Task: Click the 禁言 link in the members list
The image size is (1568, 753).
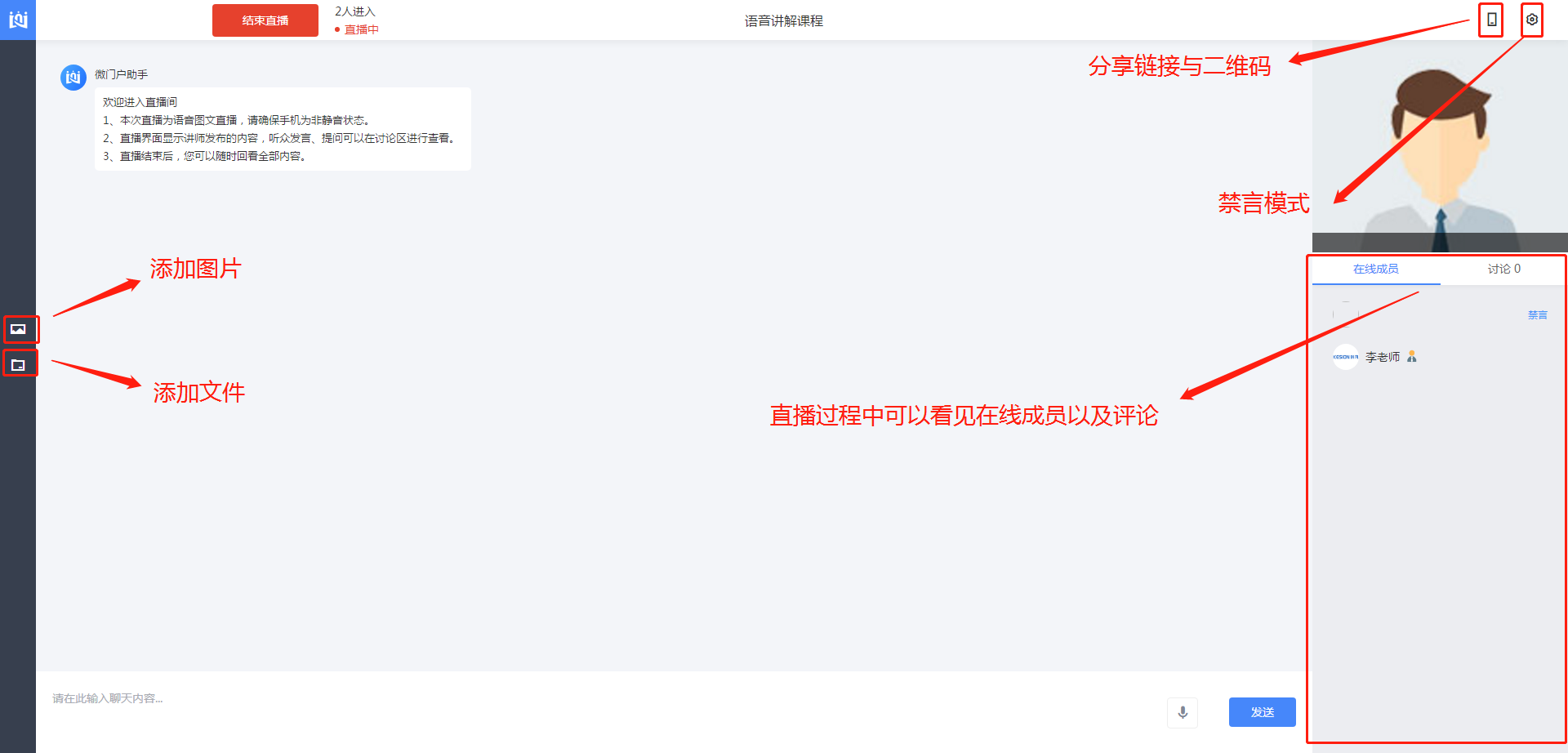Action: pos(1538,315)
